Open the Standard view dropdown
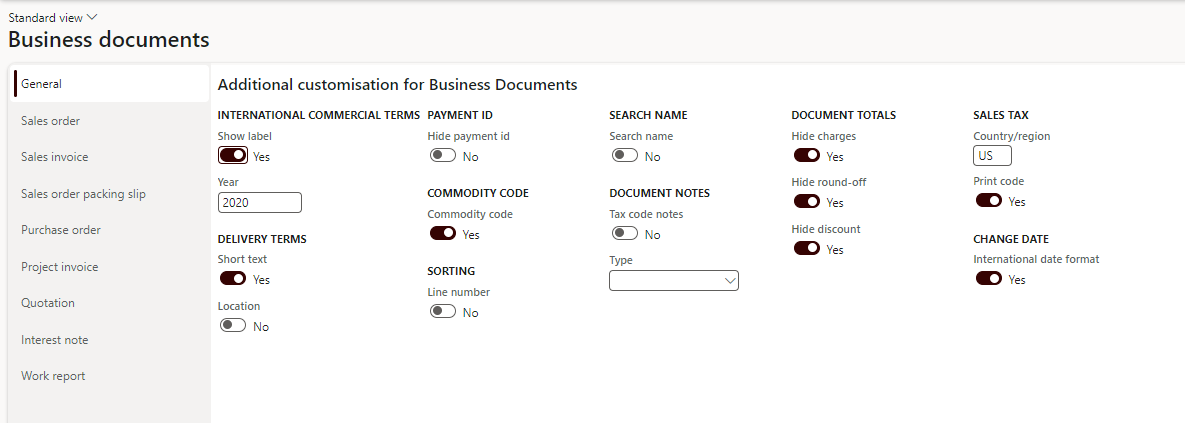 click(x=53, y=17)
